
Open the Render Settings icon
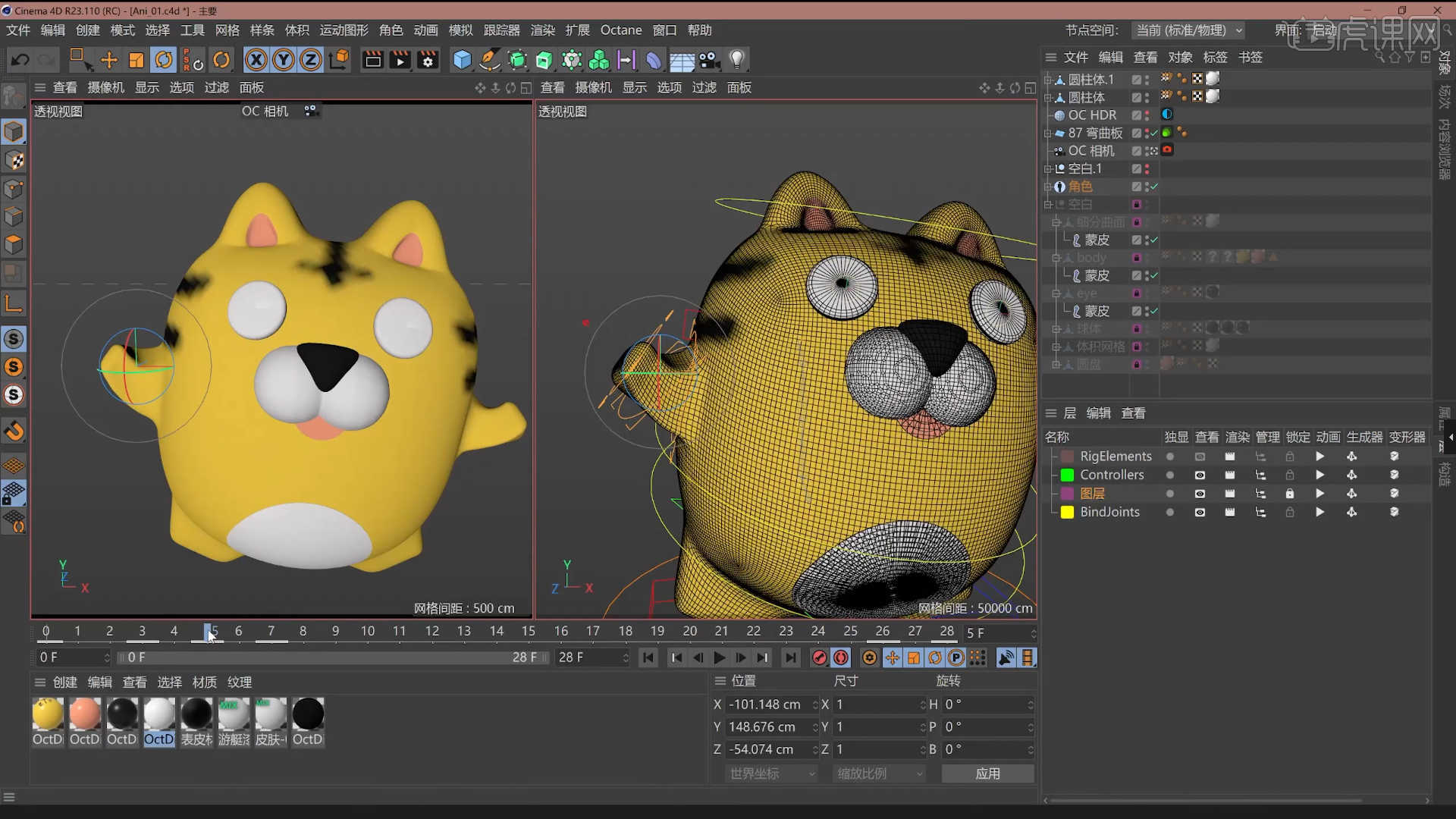click(428, 60)
